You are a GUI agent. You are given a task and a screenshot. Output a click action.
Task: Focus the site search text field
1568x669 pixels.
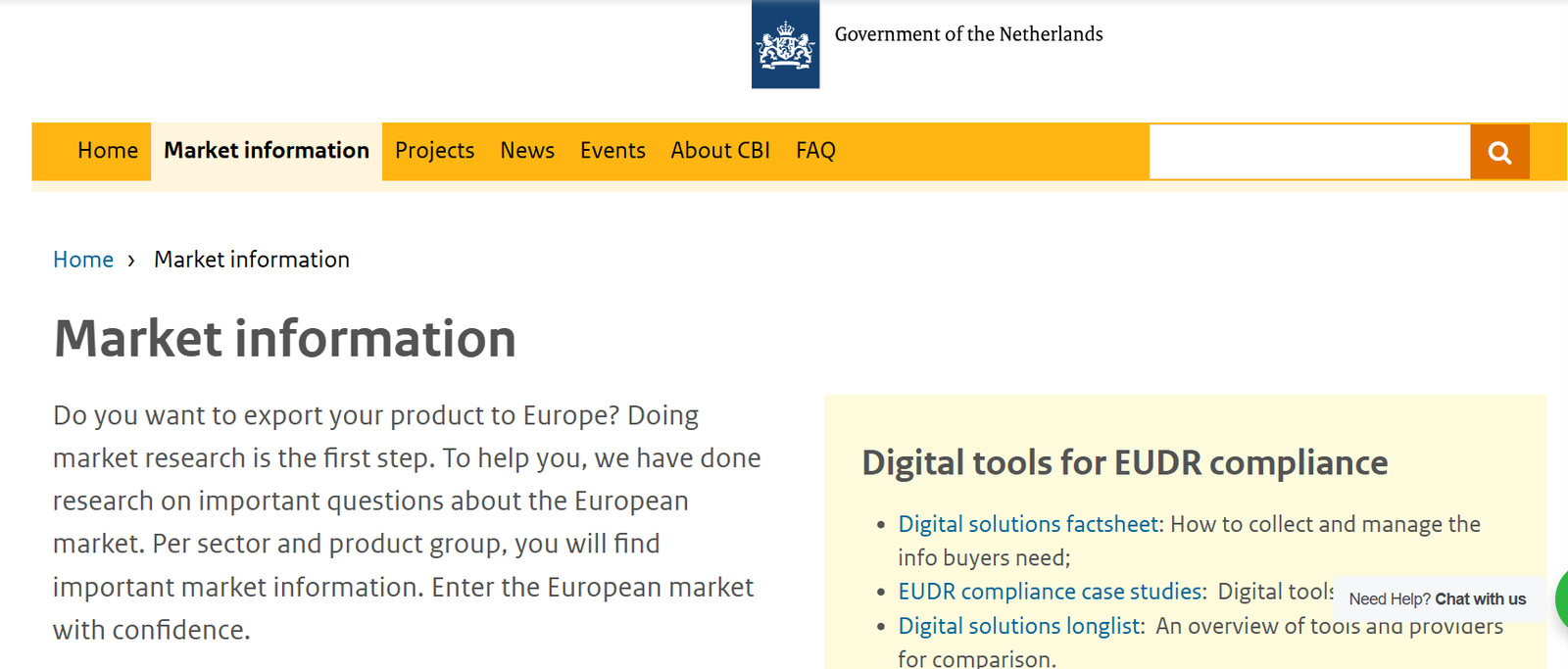1309,152
